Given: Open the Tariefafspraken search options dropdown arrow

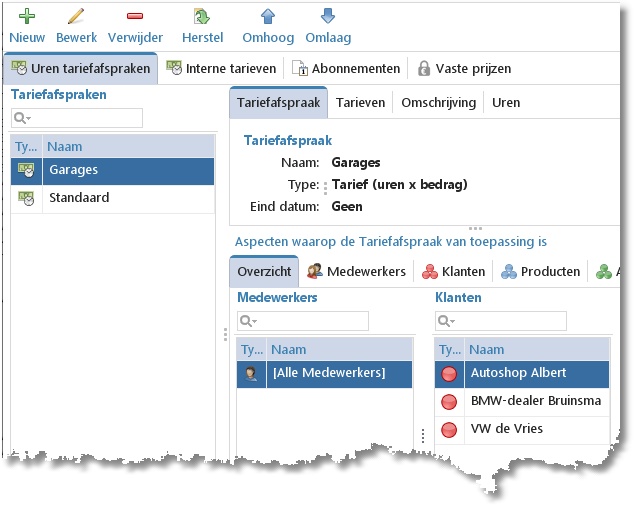Looking at the screenshot, I should [x=29, y=119].
